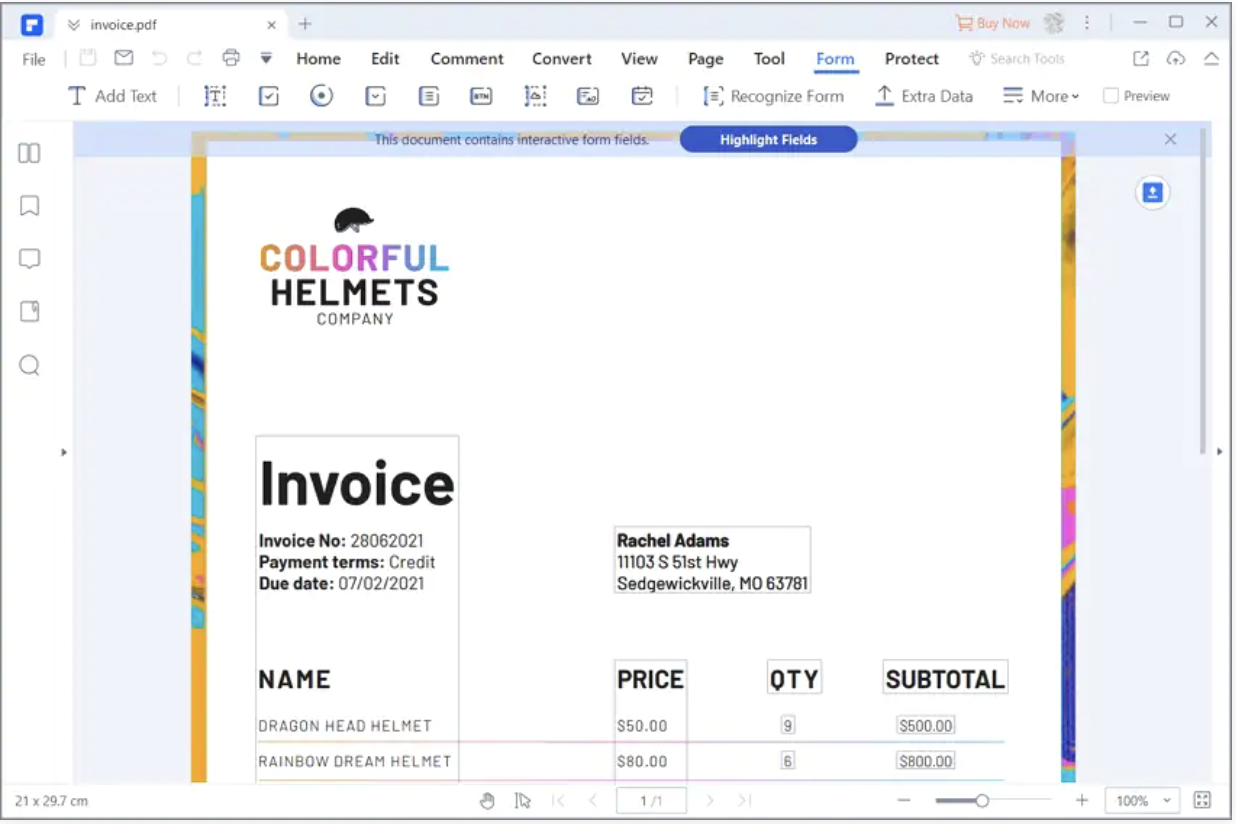Select the list box form tool
This screenshot has width=1236, height=824.
428,96
